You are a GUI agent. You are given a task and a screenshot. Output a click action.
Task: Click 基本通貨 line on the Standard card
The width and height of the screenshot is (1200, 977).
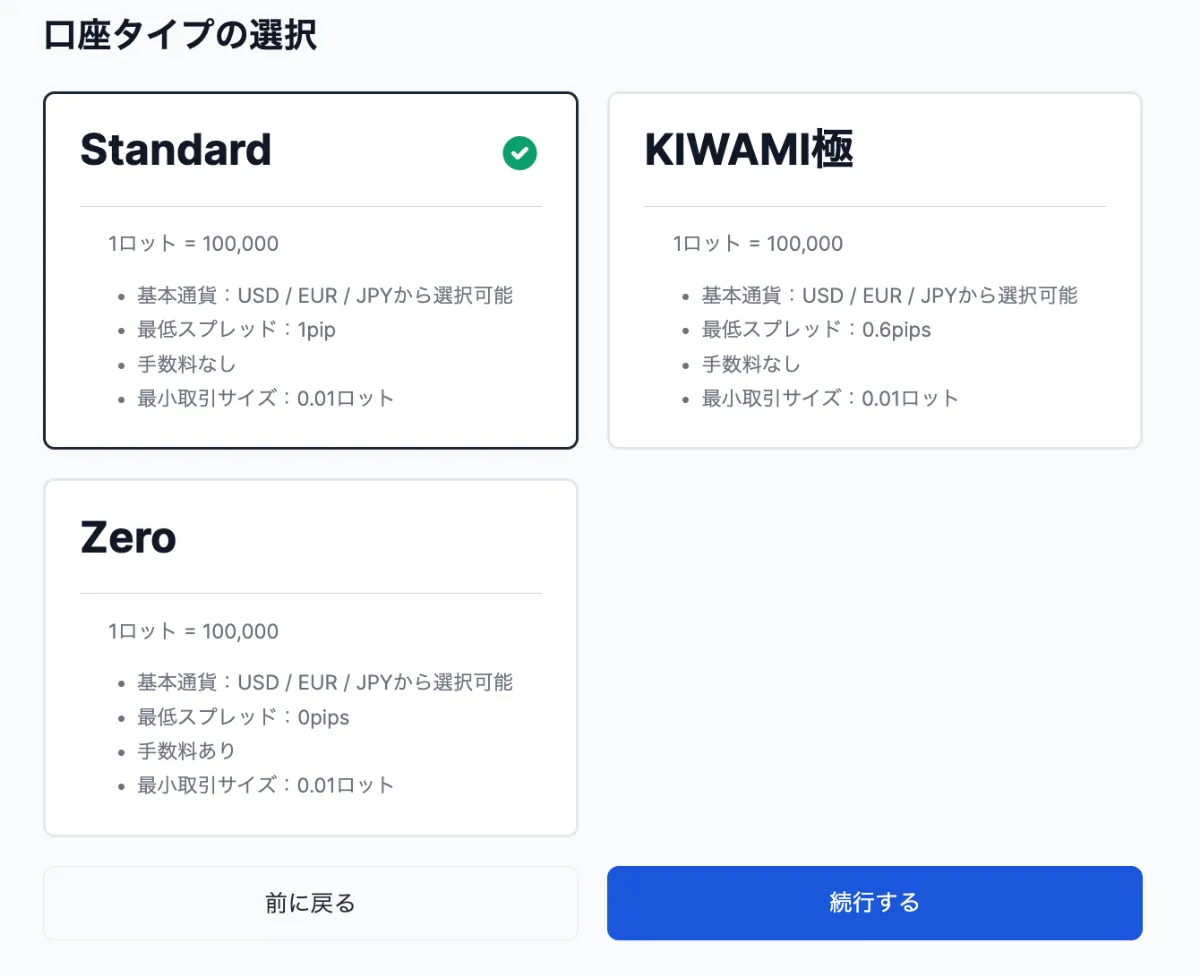click(x=325, y=295)
